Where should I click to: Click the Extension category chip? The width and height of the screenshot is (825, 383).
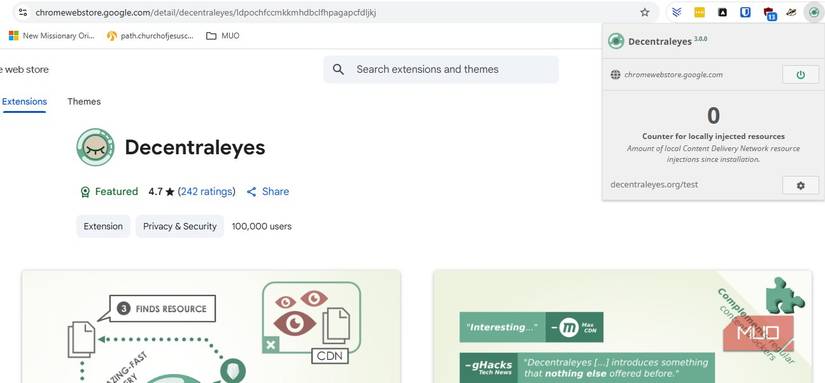(x=103, y=226)
